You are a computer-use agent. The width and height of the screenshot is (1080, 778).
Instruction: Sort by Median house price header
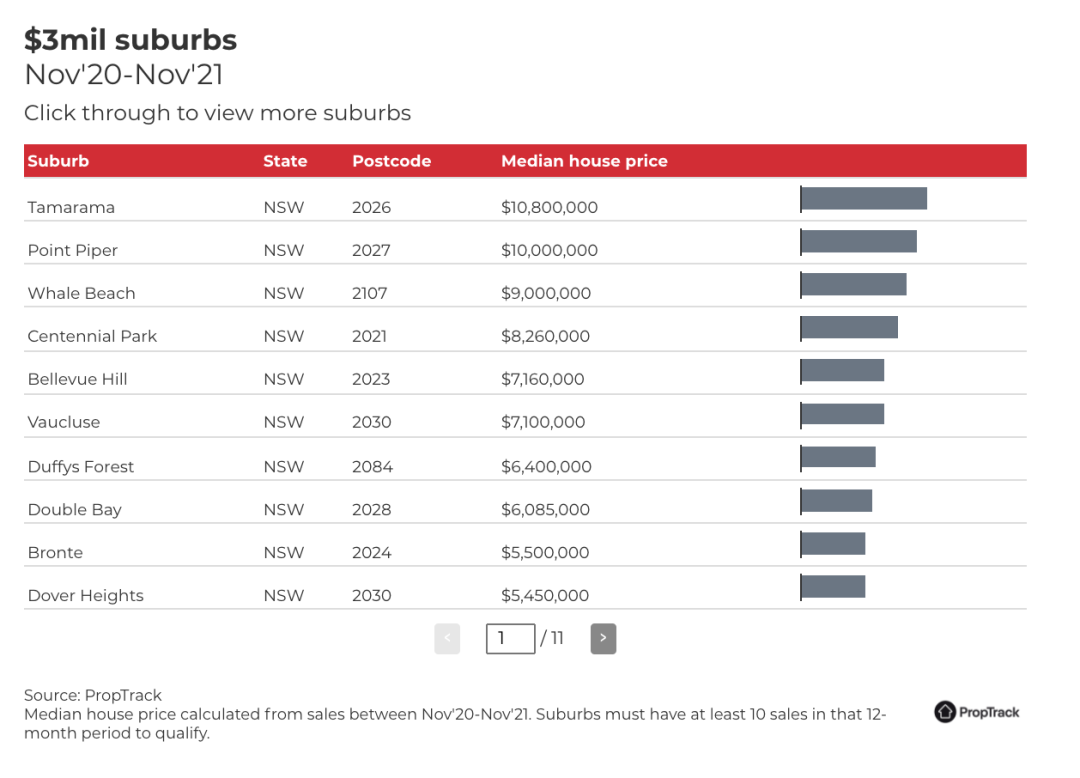click(584, 161)
